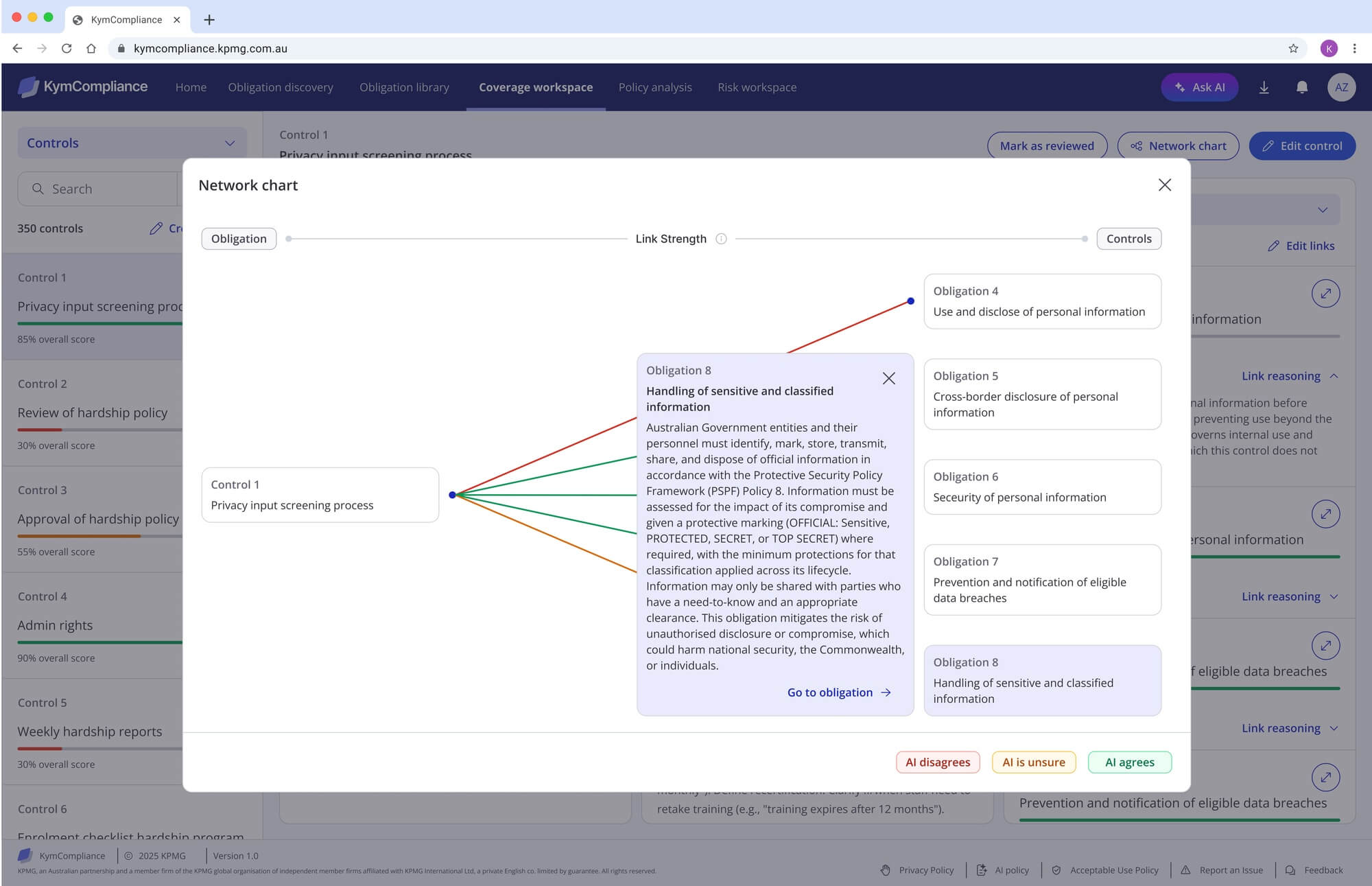Click expand icon beside Prevention and notification card
Viewport: 1372px width, 886px height.
[x=1325, y=777]
